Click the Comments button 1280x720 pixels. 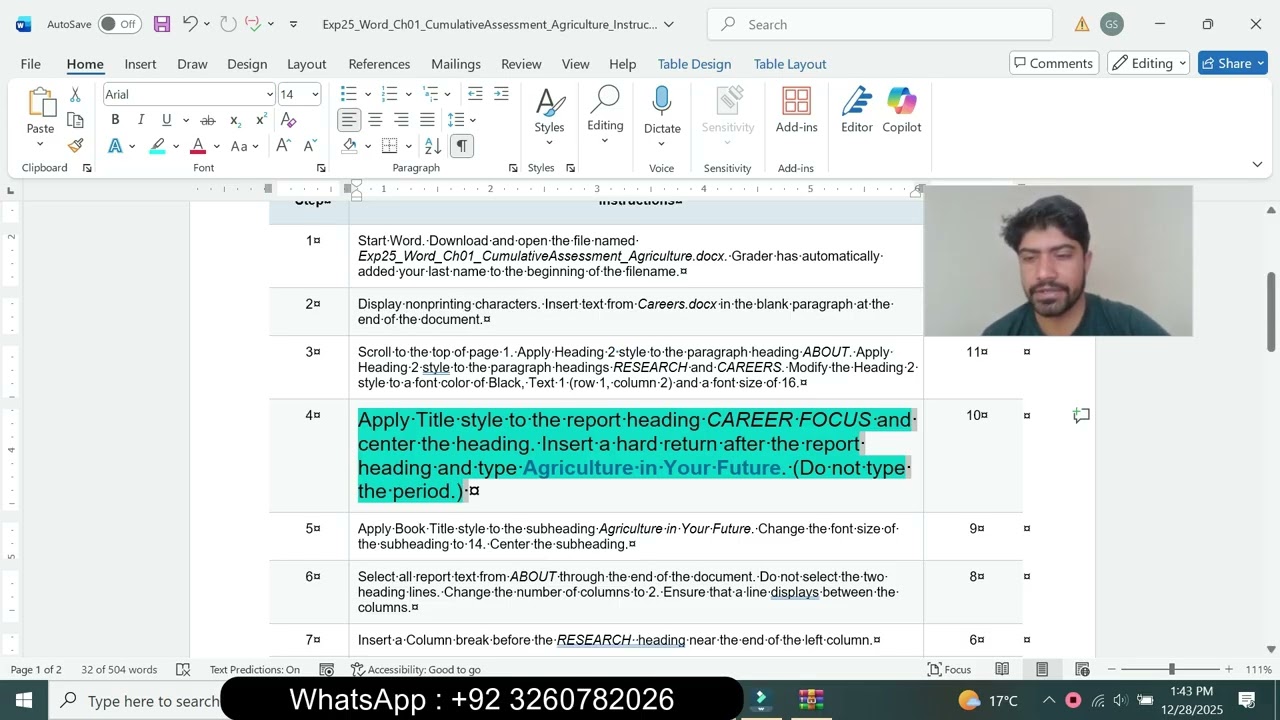coord(1054,63)
